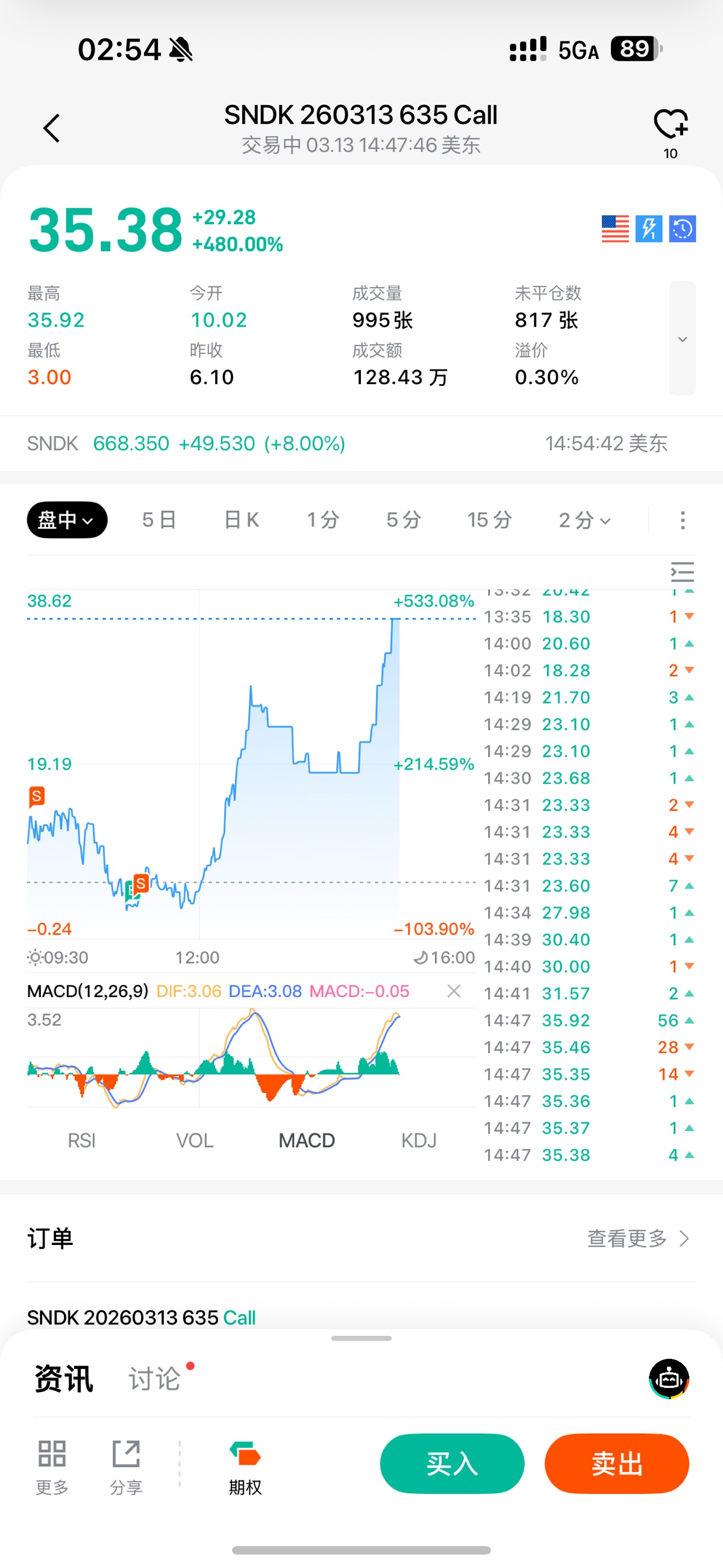
Task: Expand the quote details chevron
Action: [x=682, y=338]
